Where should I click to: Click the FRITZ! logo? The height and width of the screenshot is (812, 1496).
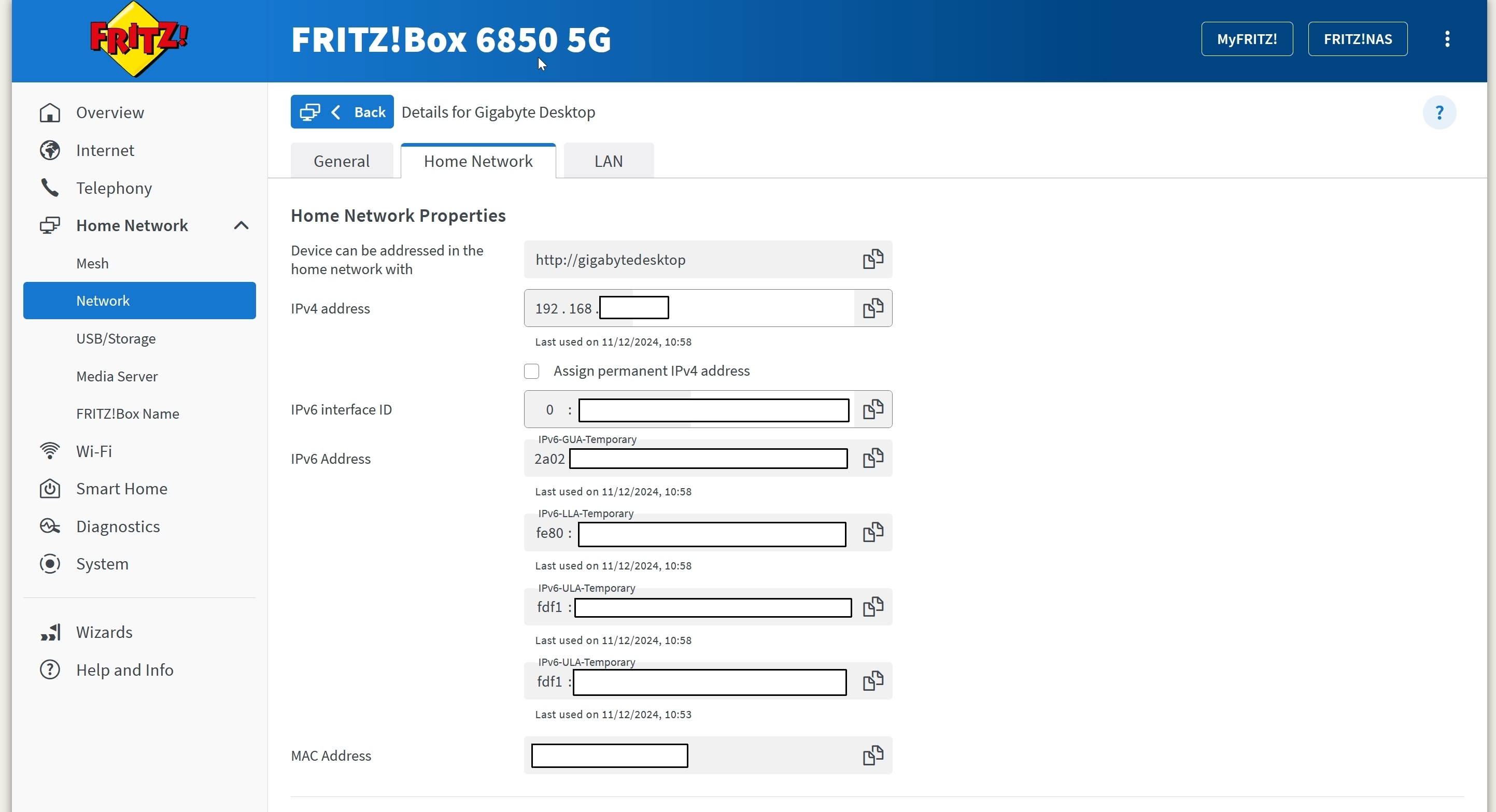coord(139,39)
